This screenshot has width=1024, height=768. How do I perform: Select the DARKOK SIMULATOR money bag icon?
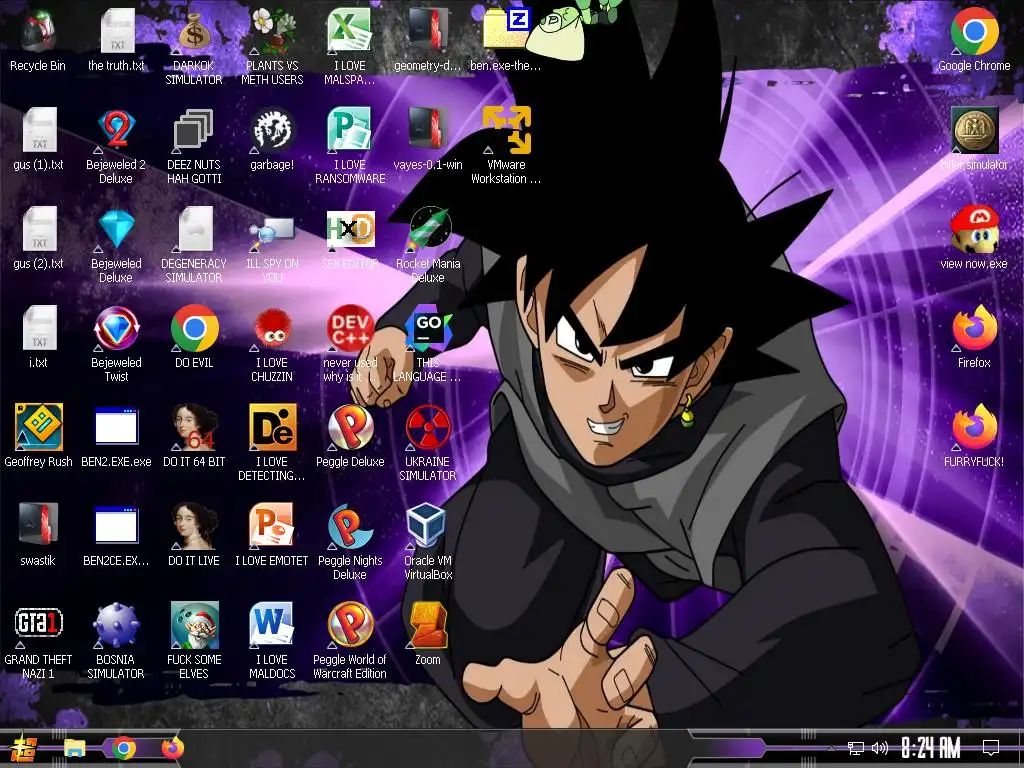coord(194,31)
